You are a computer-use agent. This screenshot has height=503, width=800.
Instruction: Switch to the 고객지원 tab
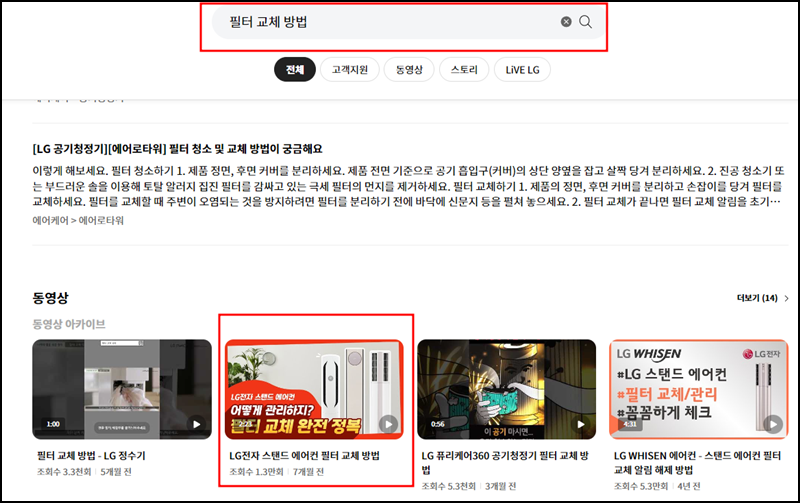coord(349,69)
